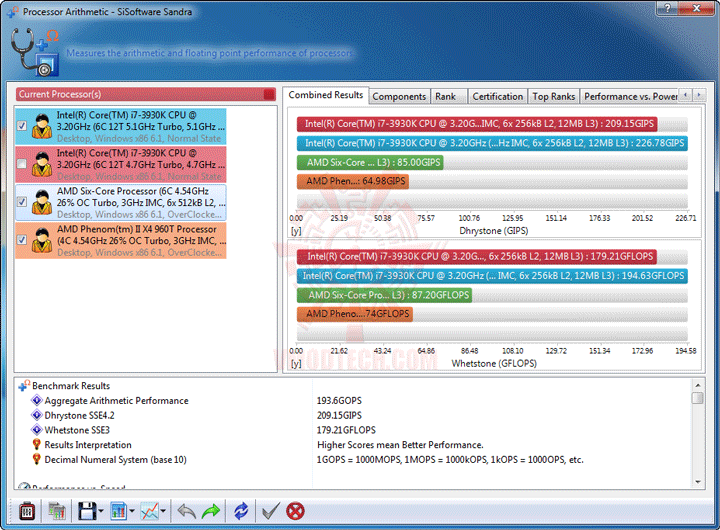Click the blue refresh arrows icon
Screen dimensions: 720x530
(x=241, y=511)
